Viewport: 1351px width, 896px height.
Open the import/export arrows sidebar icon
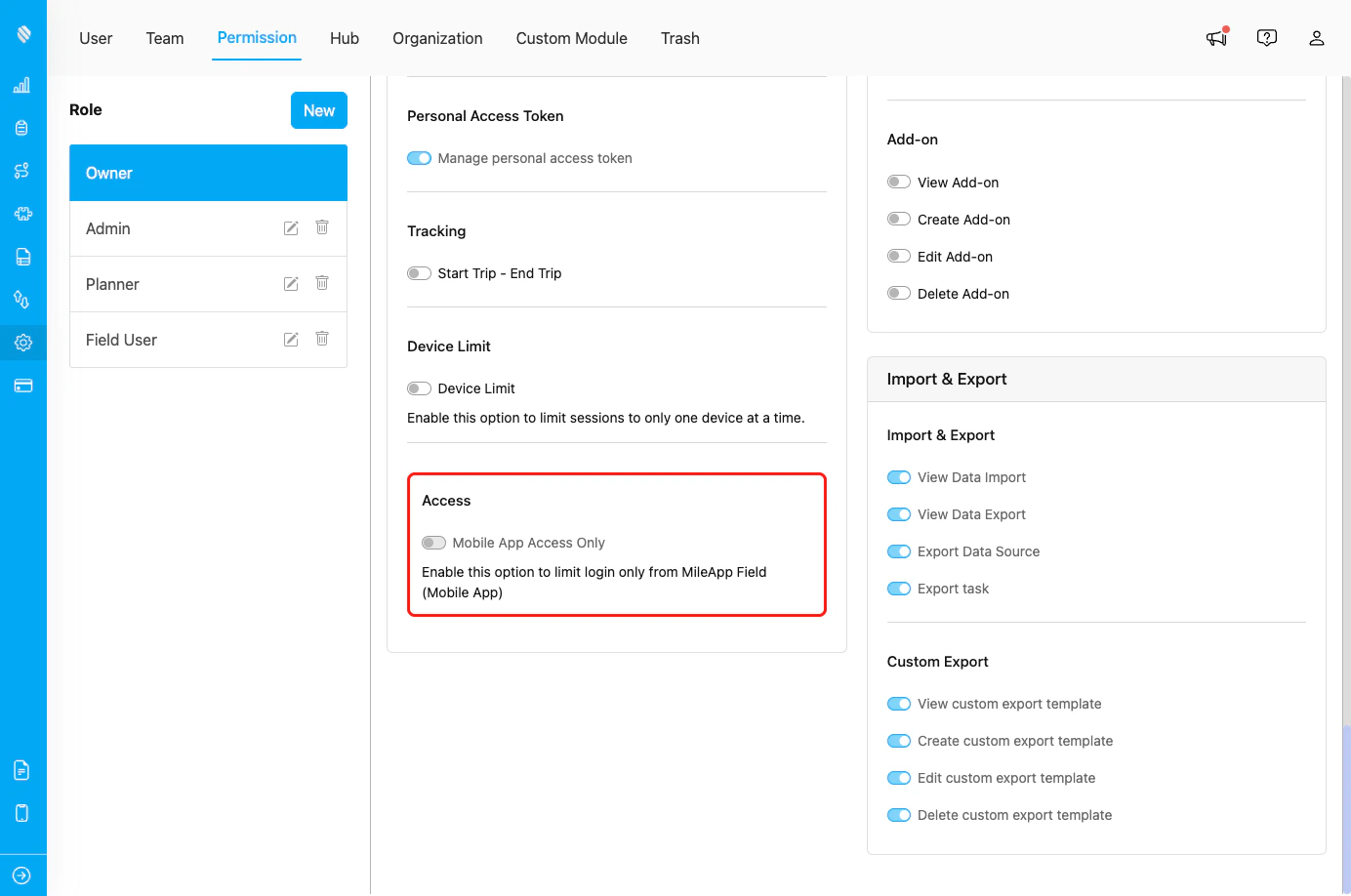coord(22,299)
